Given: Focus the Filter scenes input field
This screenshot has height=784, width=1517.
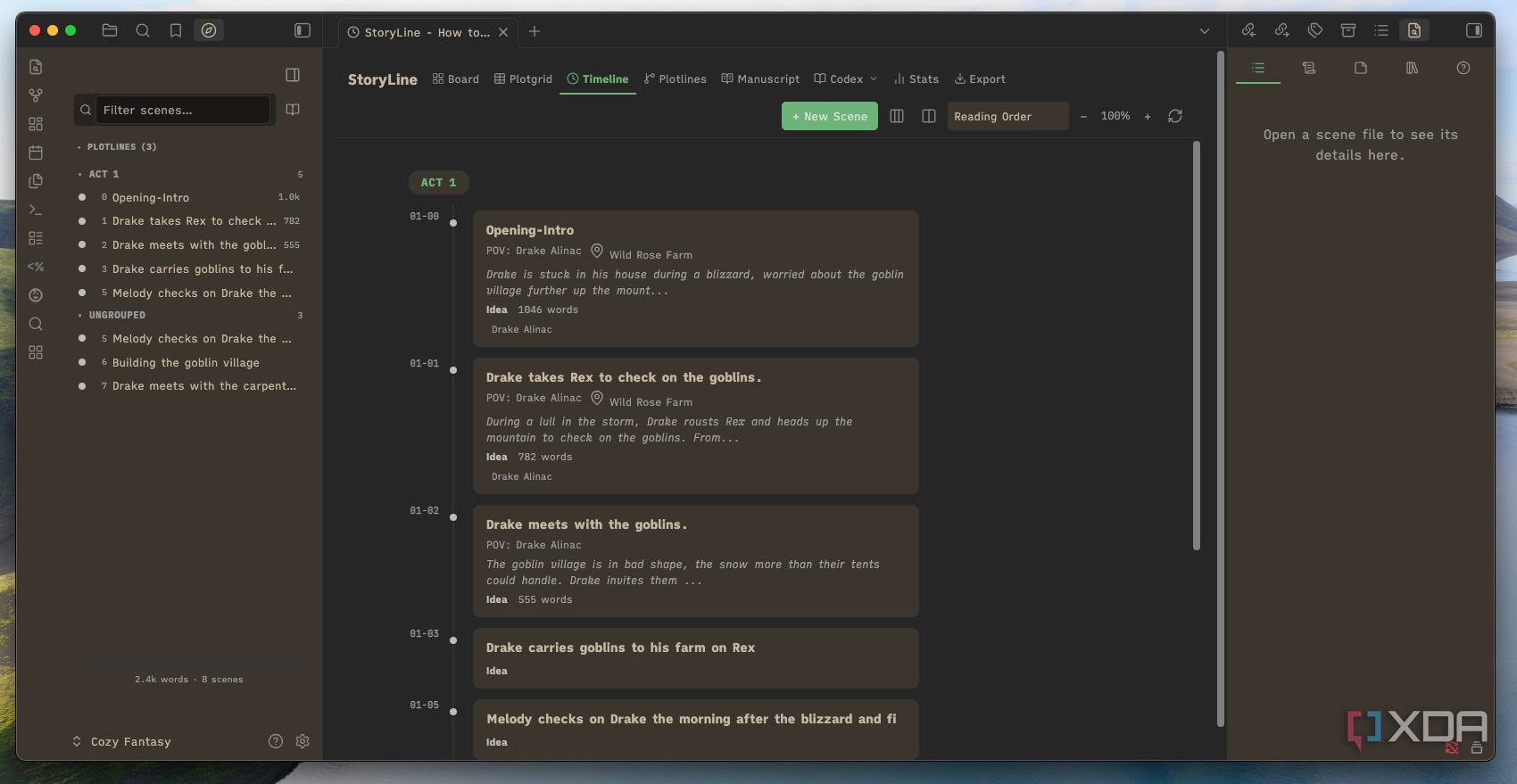Looking at the screenshot, I should pos(183,110).
